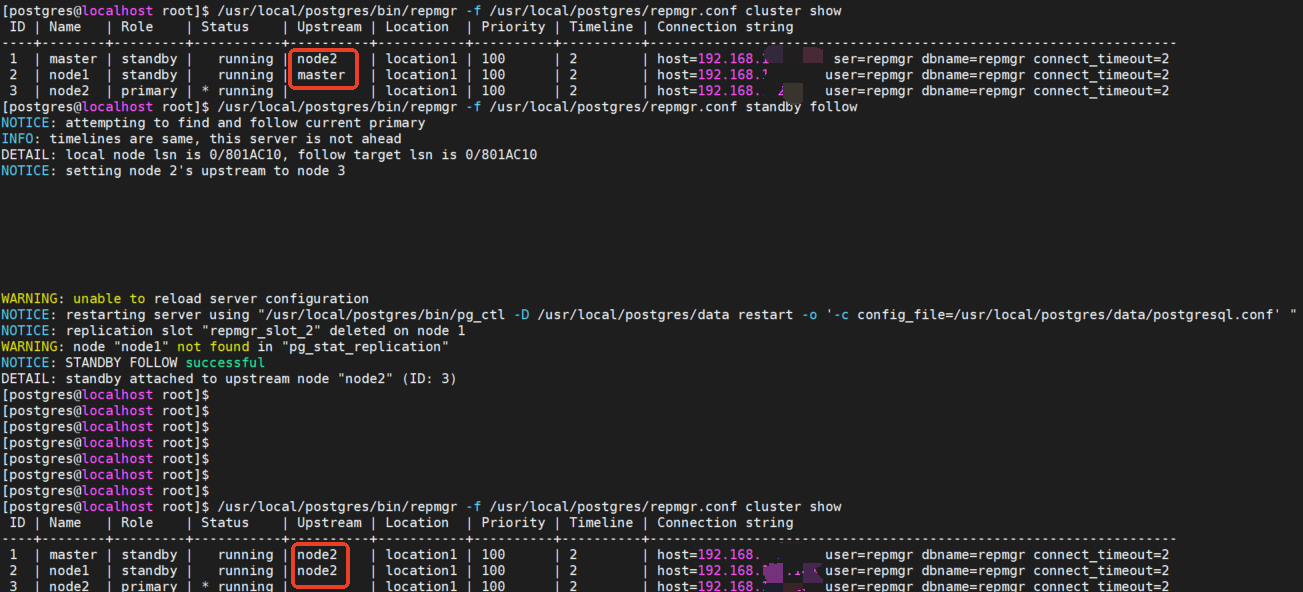
Task: Click red-boxed 'node2' upstream in top table's first row
Action: point(317,59)
